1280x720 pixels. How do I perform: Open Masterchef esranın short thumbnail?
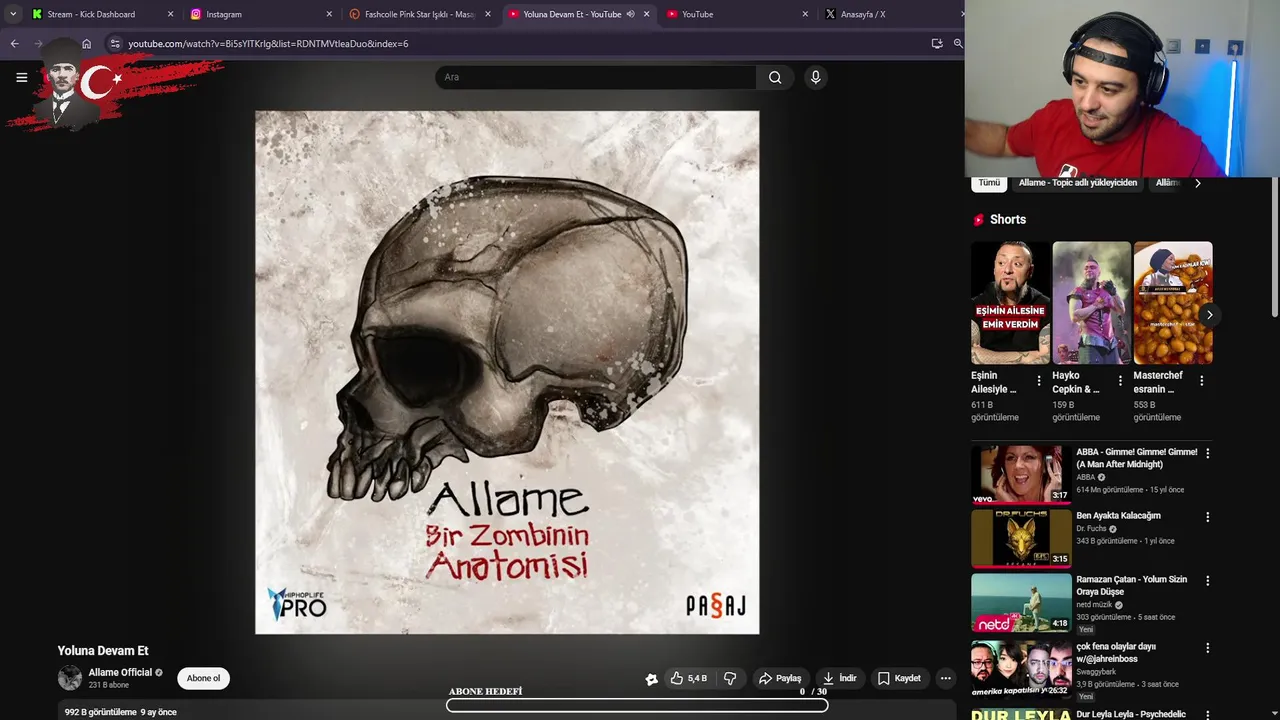tap(1173, 303)
